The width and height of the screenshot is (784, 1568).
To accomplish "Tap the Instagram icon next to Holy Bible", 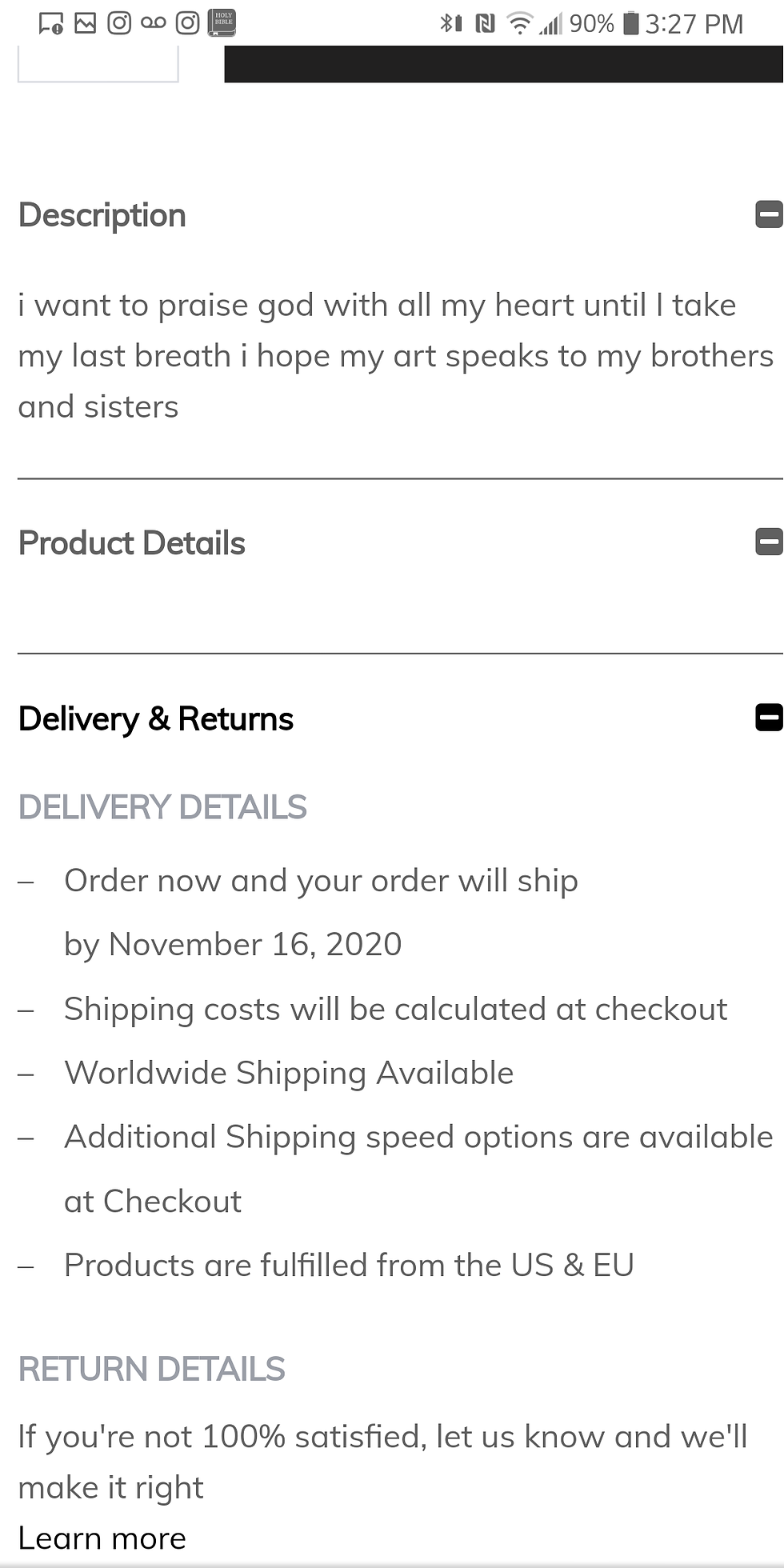I will (x=187, y=23).
